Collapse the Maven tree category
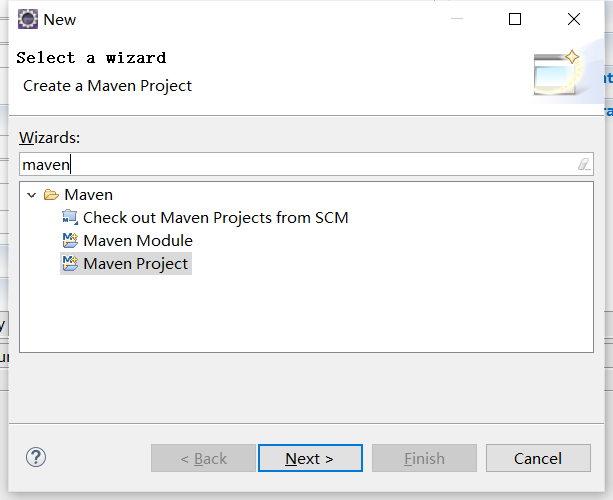This screenshot has width=613, height=500. (32, 195)
